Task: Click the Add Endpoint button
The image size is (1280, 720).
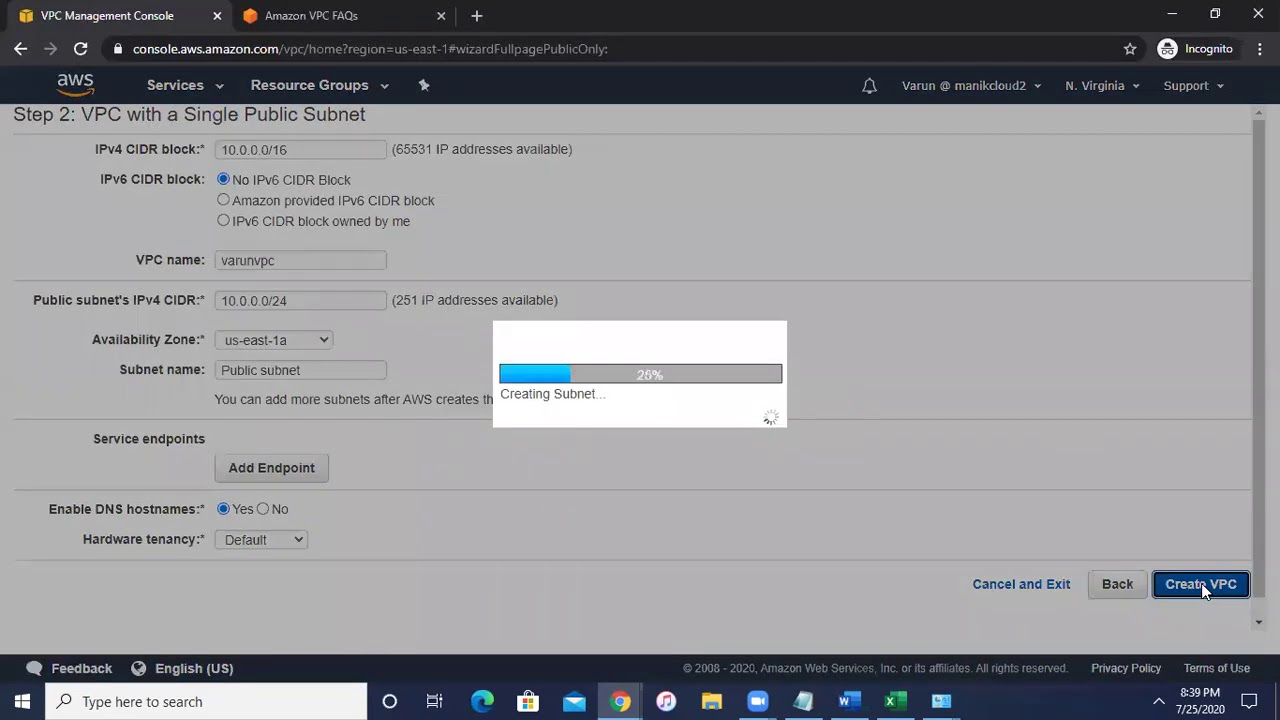Action: click(271, 468)
